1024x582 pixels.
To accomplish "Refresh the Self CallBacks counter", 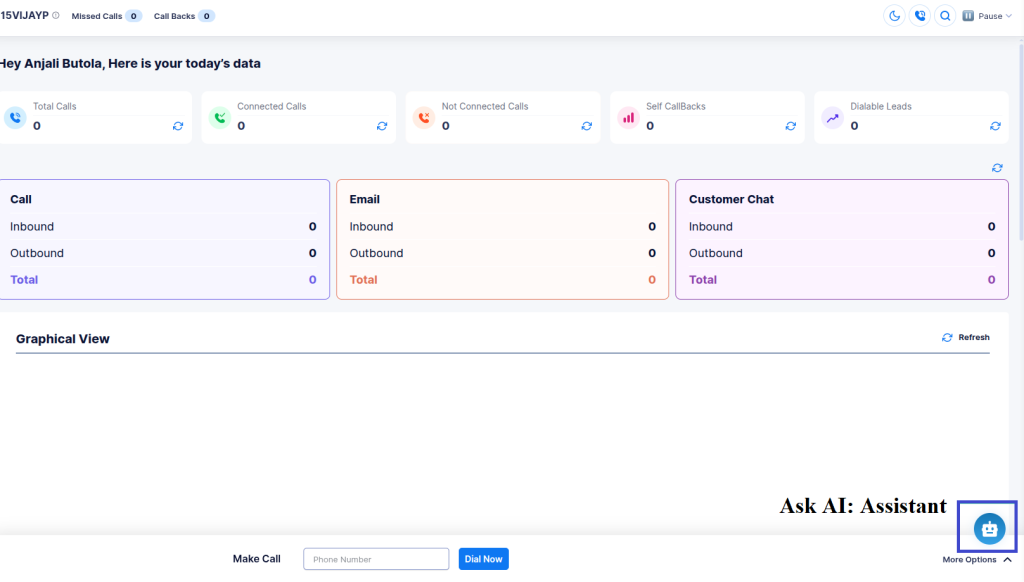I will point(791,126).
